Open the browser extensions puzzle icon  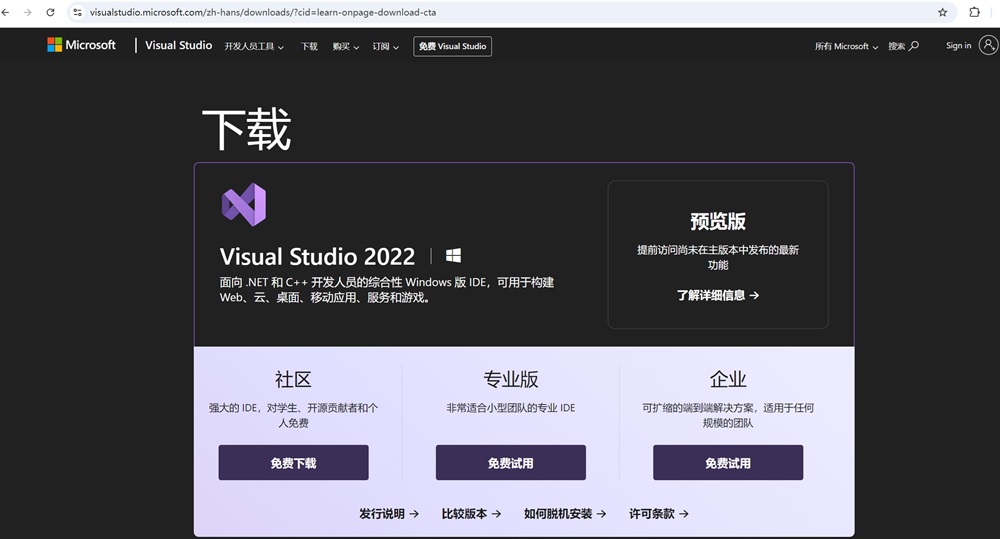tap(974, 12)
